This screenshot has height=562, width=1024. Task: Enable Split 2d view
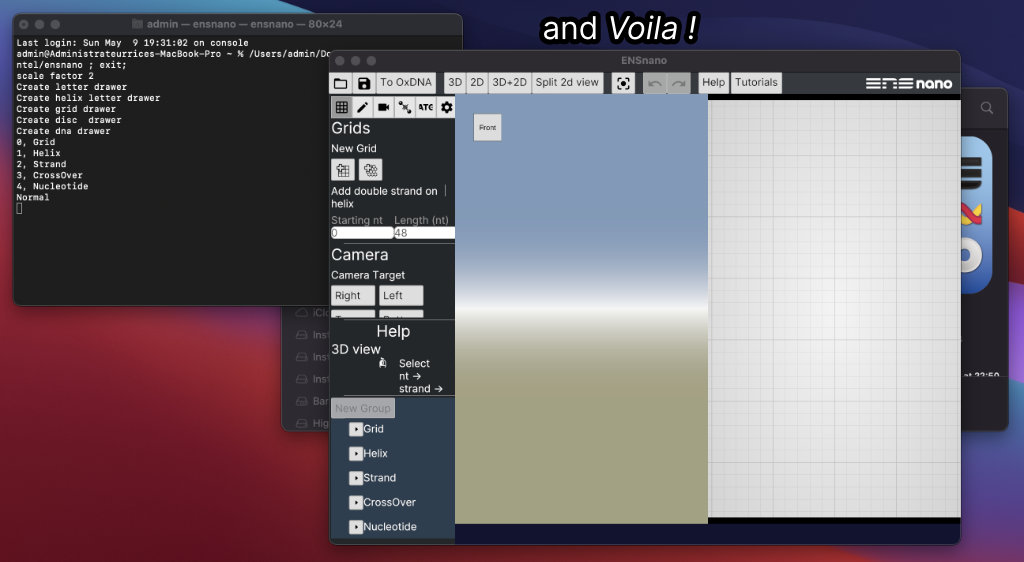(x=567, y=83)
